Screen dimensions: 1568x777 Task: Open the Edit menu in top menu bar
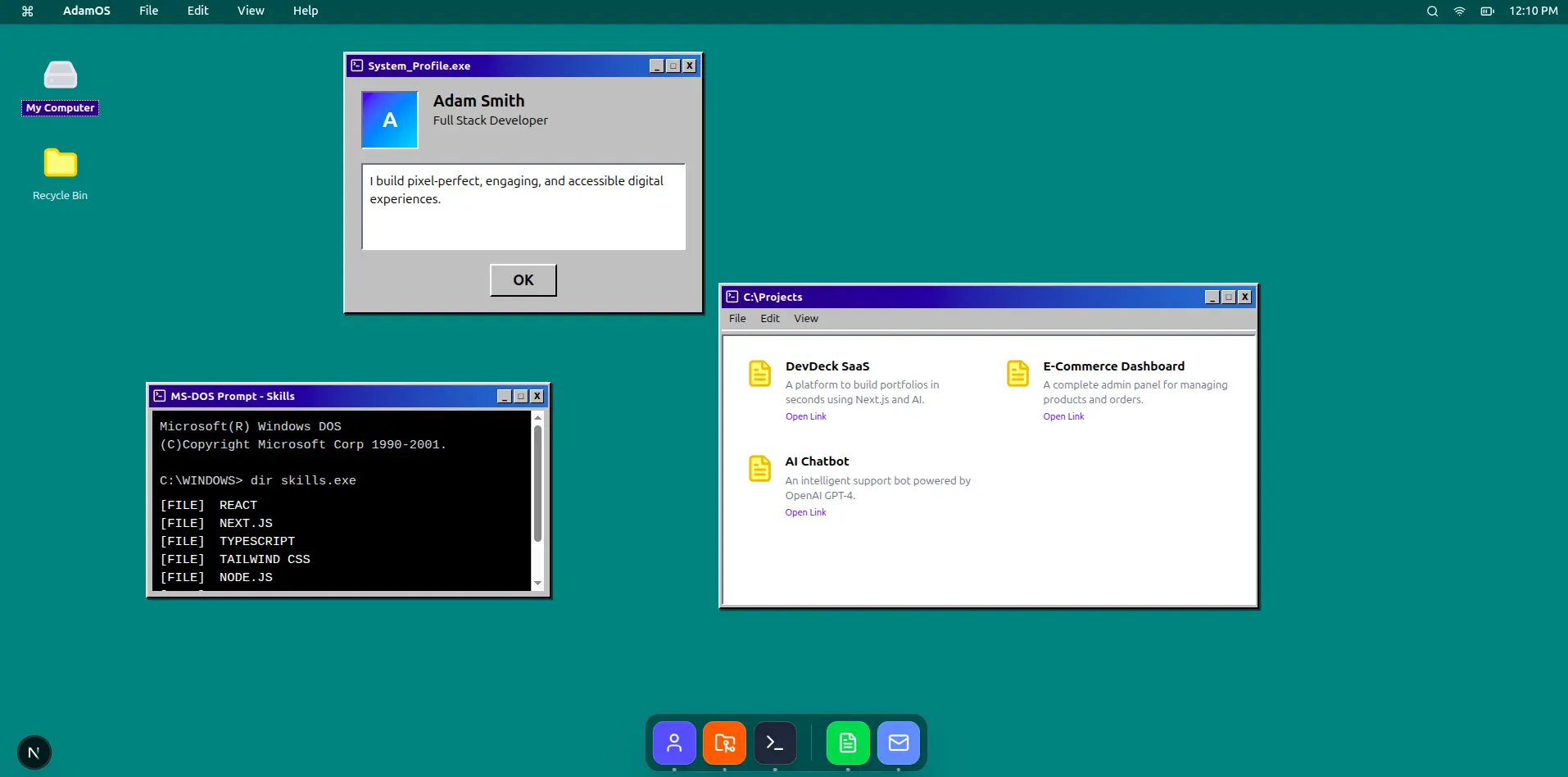coord(197,11)
